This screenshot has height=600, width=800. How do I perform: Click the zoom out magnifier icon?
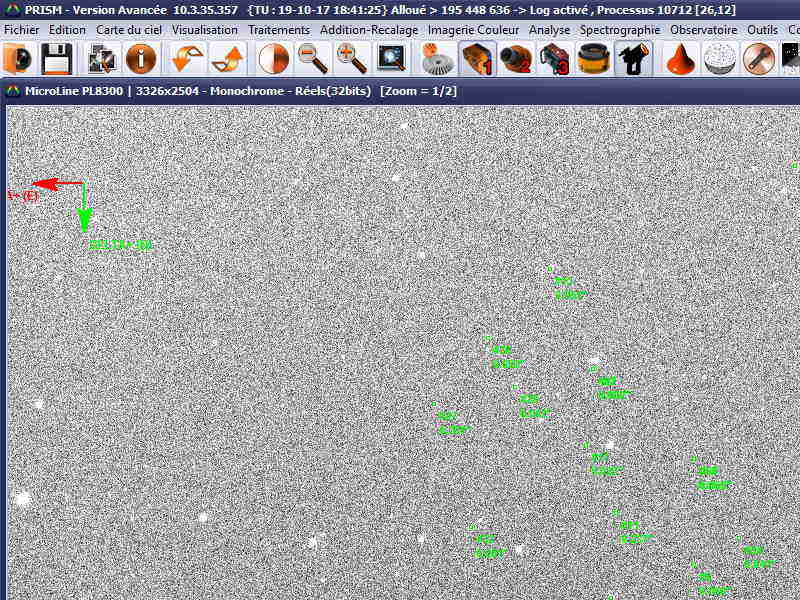tap(313, 60)
